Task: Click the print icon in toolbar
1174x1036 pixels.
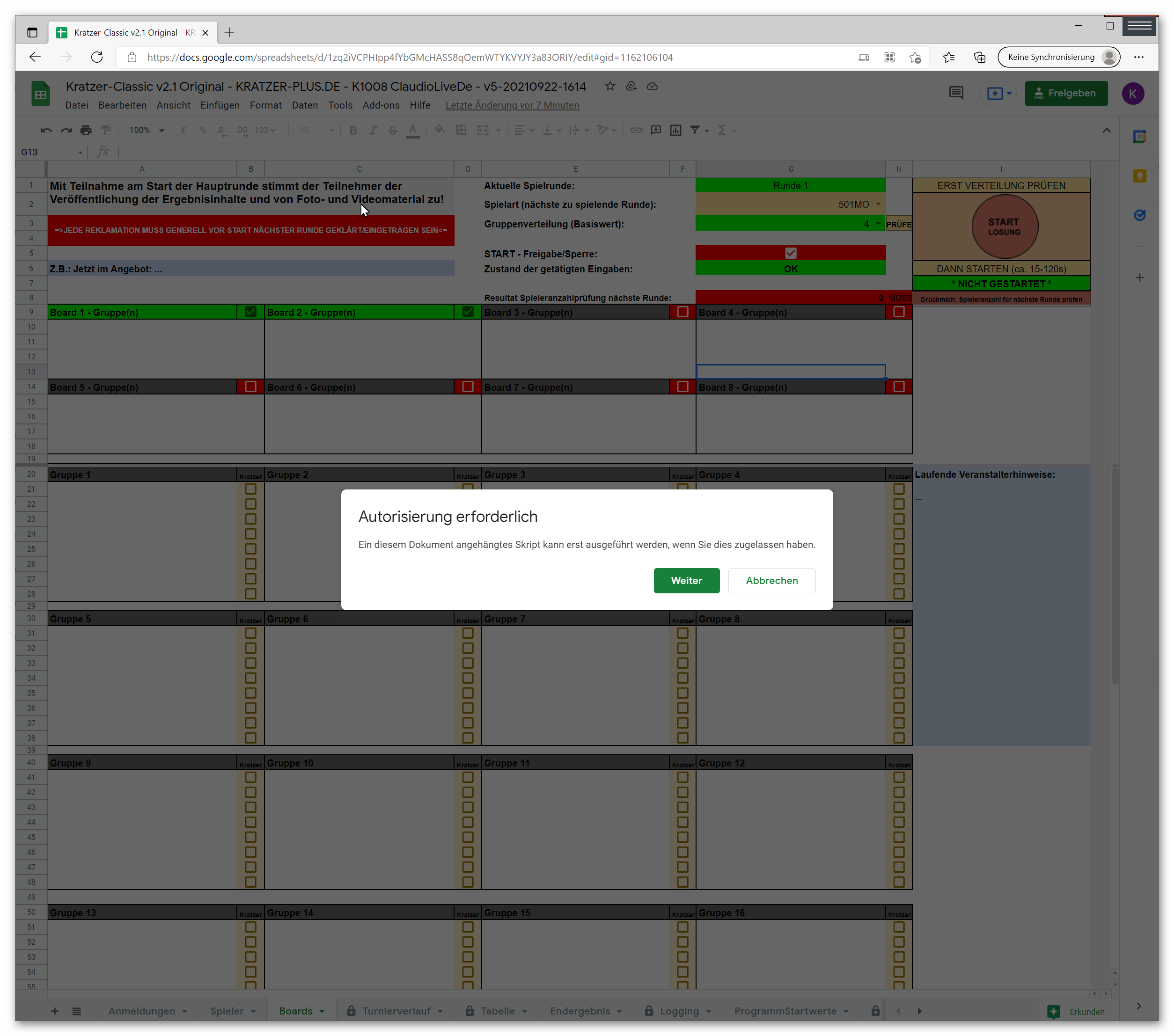Action: point(86,131)
